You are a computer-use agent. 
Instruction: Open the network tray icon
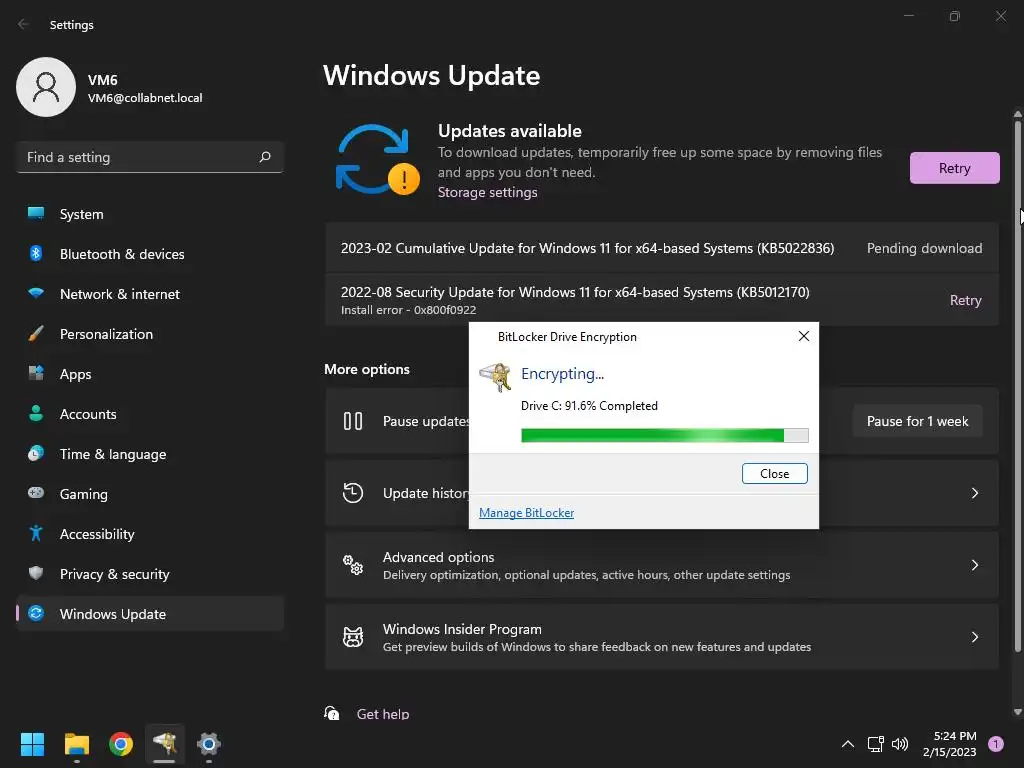point(875,744)
